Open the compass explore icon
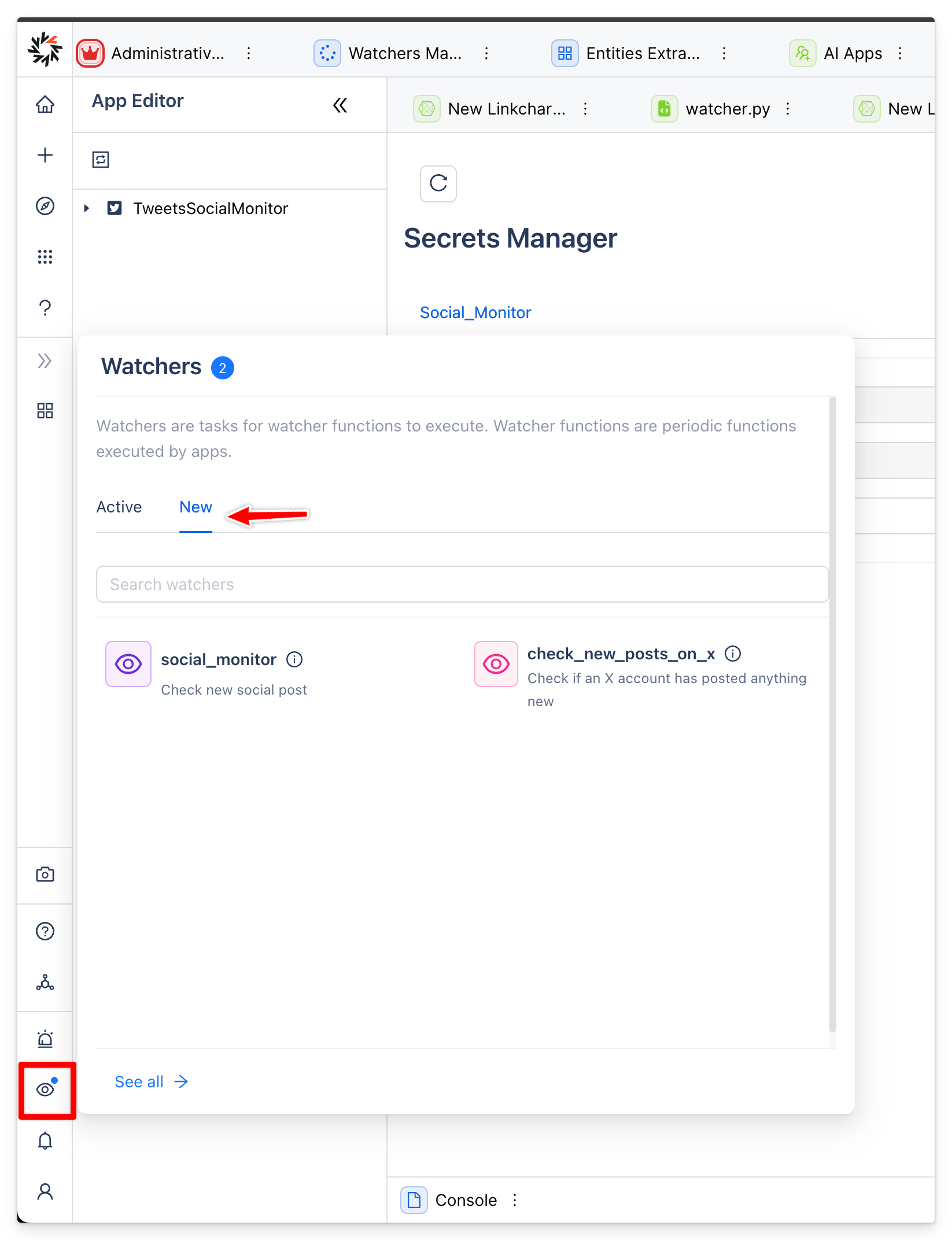Screen dimensions: 952x1240 pyautogui.click(x=45, y=206)
